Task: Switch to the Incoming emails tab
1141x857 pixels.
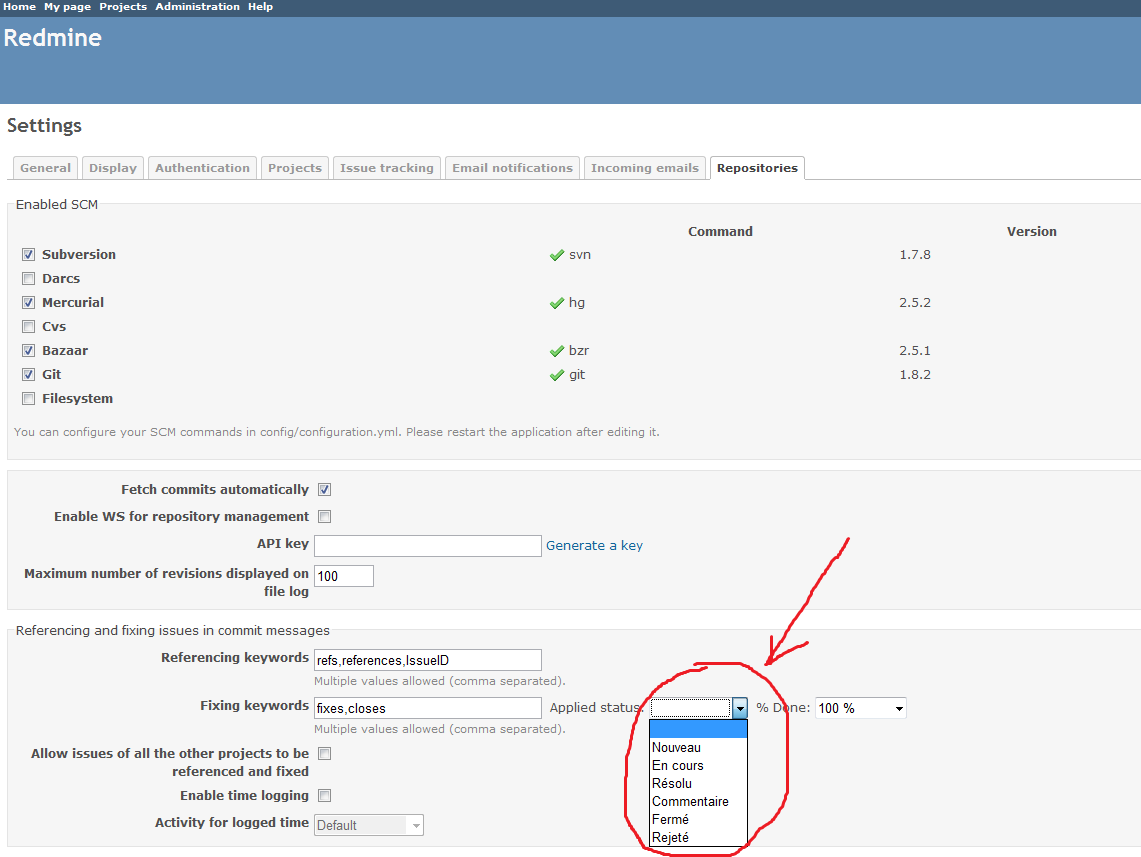Action: pos(645,168)
